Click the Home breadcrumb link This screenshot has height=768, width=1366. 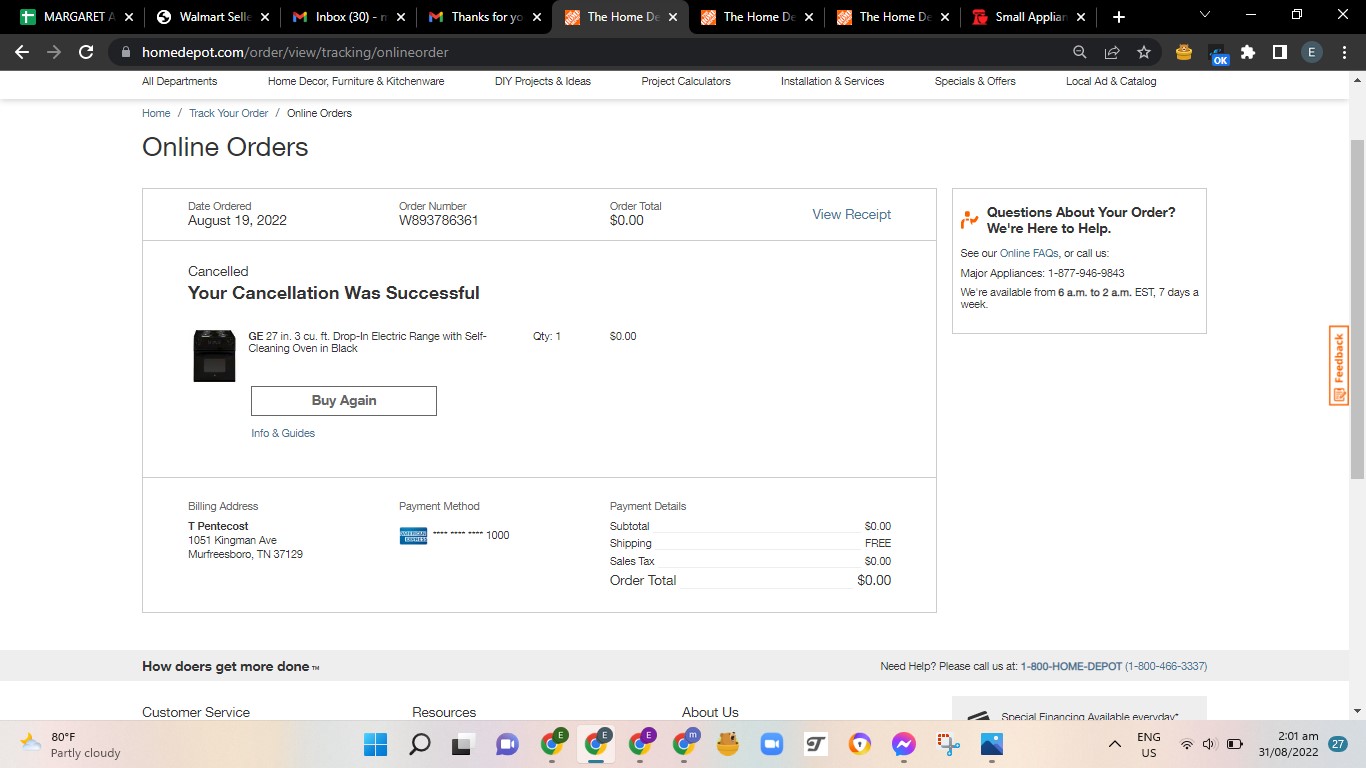click(156, 113)
